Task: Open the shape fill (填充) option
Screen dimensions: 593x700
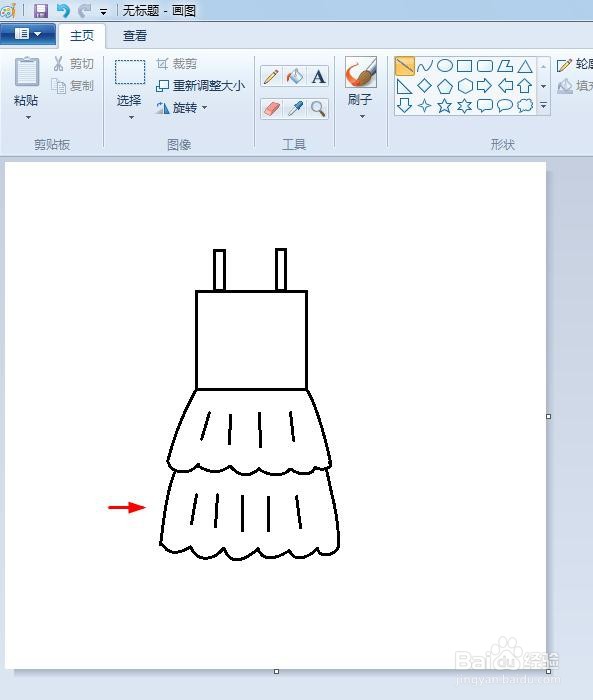Action: point(575,86)
